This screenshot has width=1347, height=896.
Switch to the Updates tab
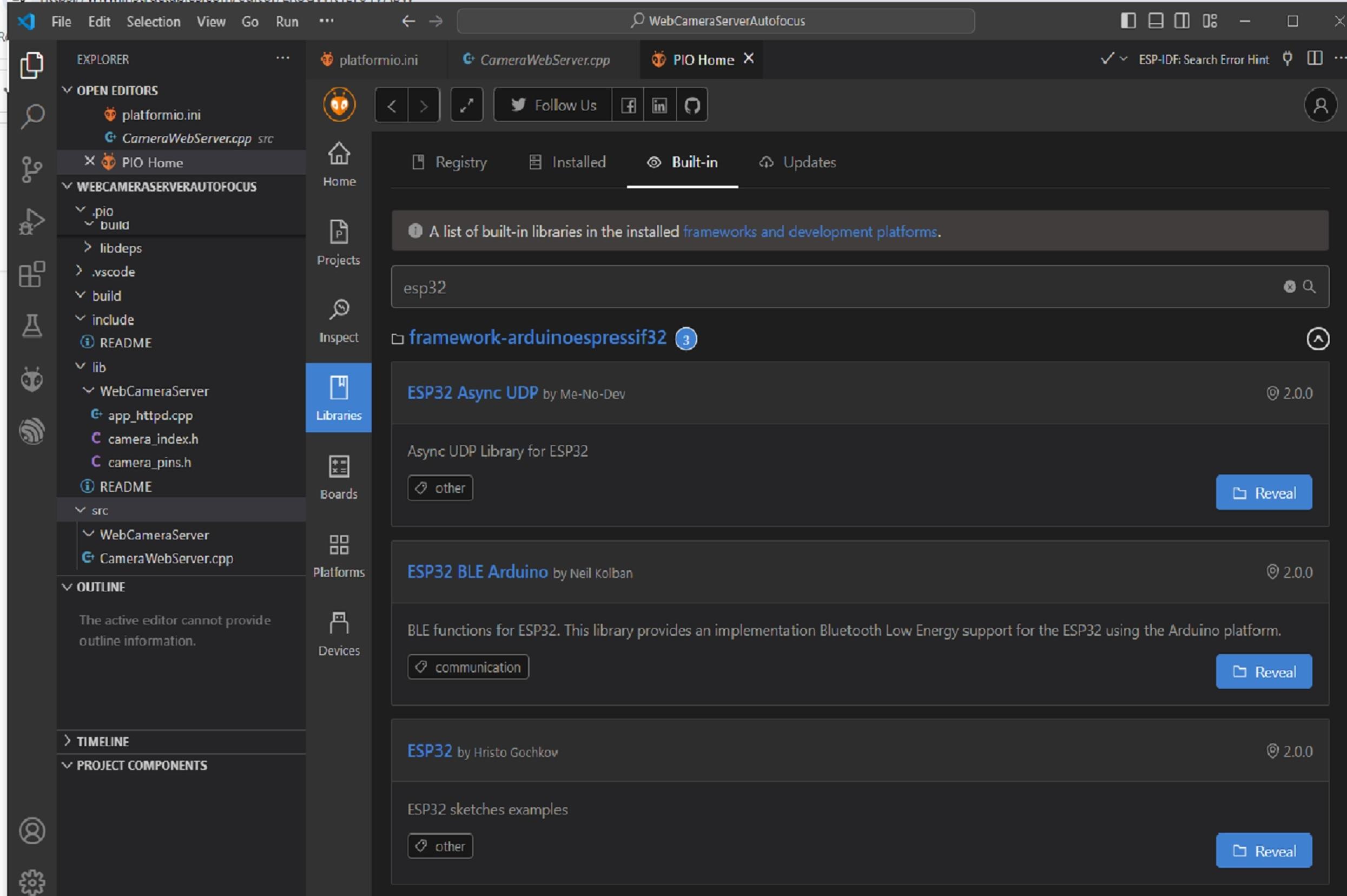(797, 162)
